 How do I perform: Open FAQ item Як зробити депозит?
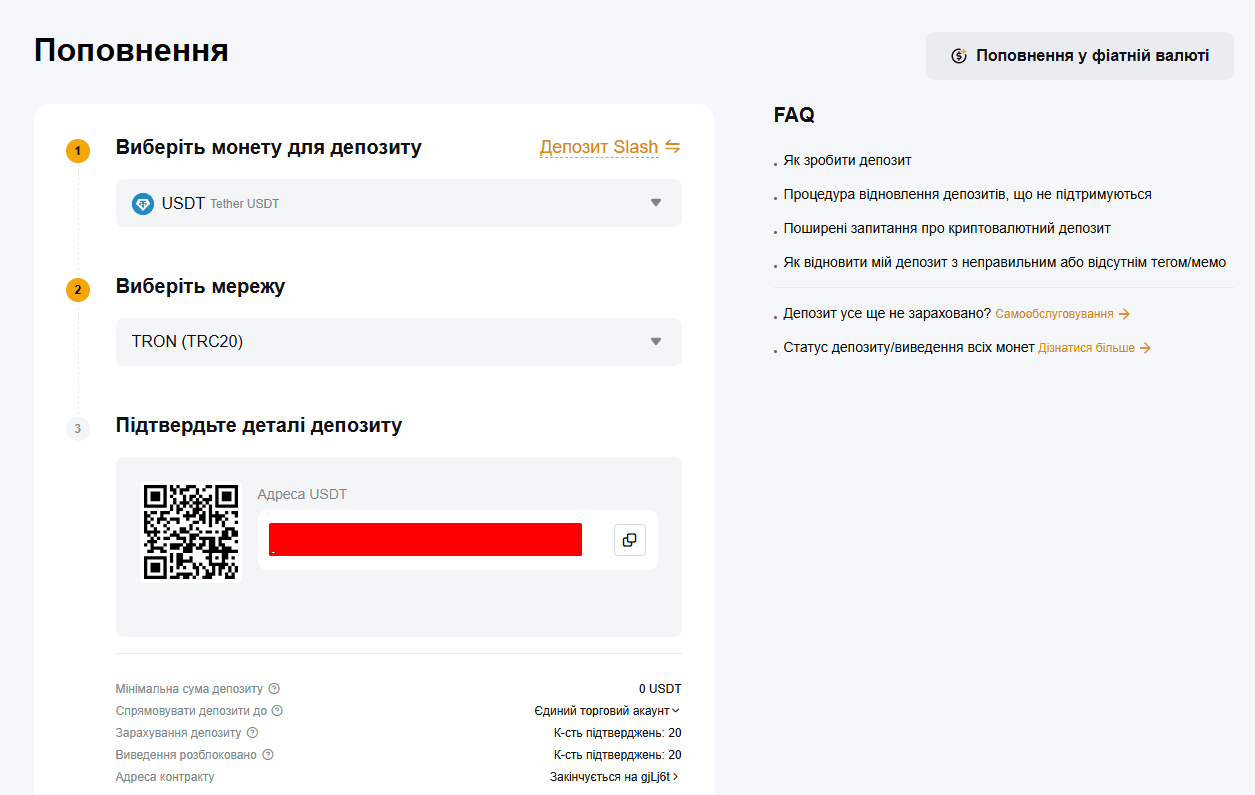click(847, 160)
